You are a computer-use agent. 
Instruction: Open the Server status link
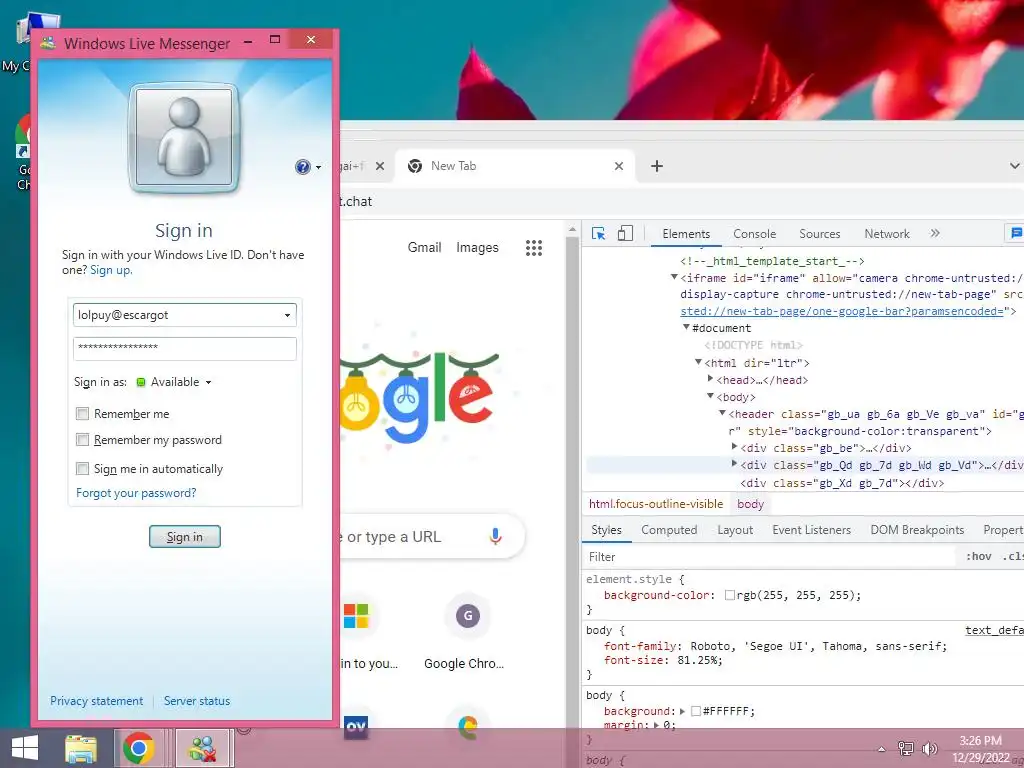click(x=197, y=701)
